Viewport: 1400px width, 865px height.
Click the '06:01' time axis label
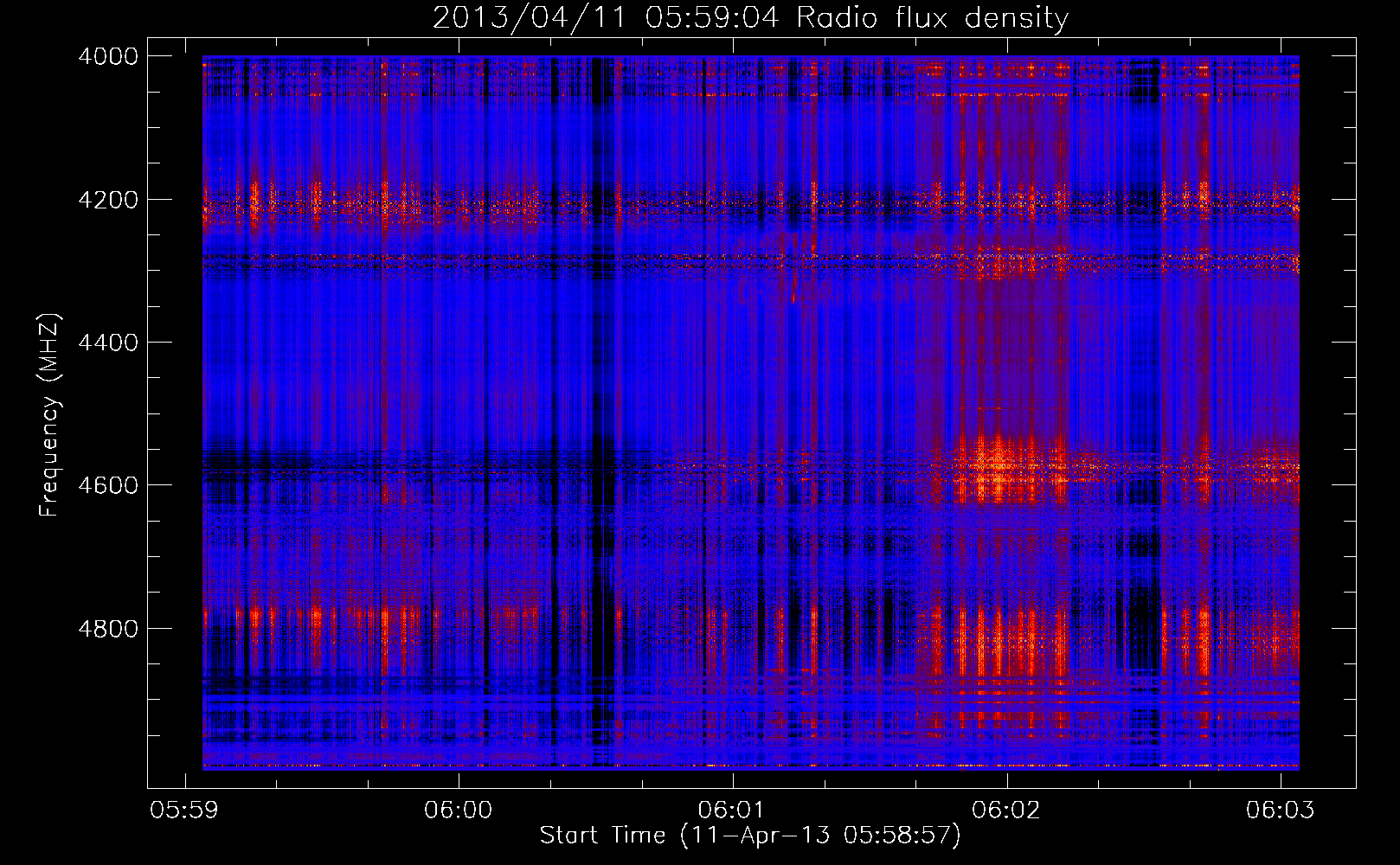[x=732, y=810]
